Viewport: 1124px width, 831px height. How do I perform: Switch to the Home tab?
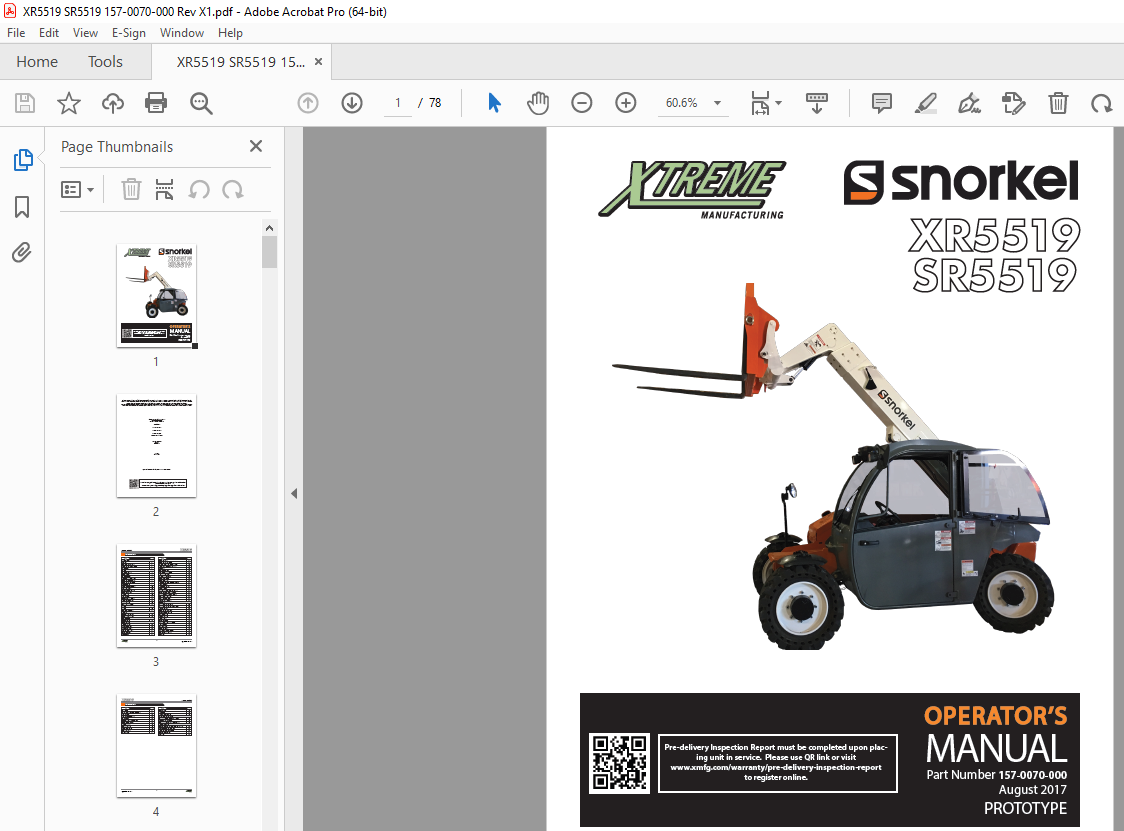tap(37, 62)
